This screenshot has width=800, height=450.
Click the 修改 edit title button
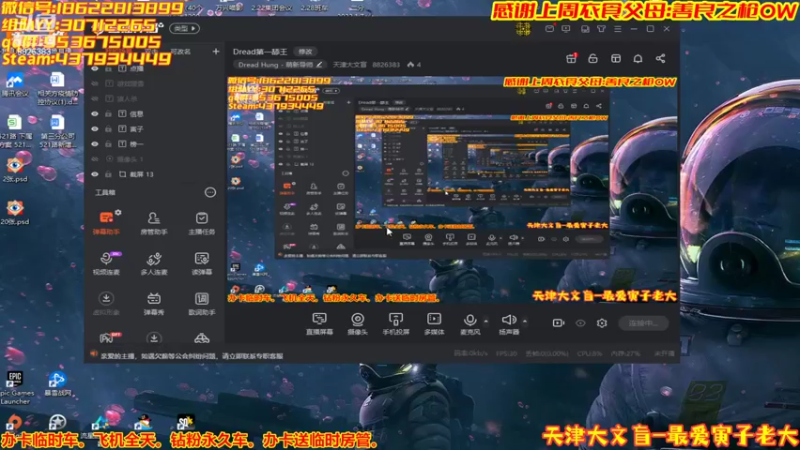[x=305, y=52]
